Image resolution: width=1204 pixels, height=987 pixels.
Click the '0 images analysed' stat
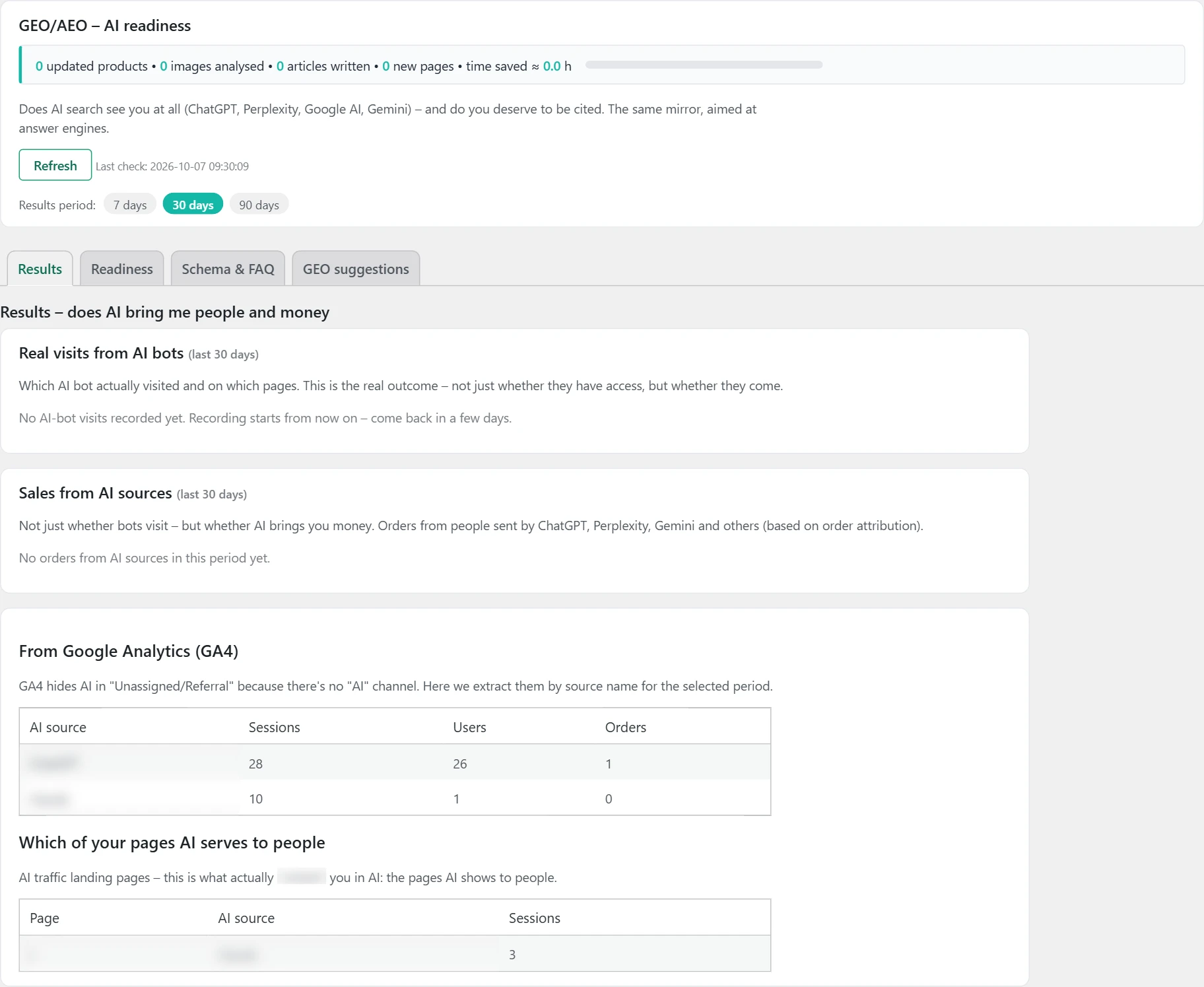[x=212, y=66]
